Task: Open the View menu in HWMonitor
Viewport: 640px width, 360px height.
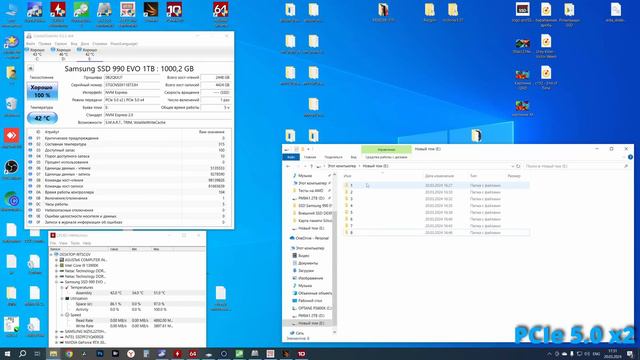Action: [x=63, y=243]
